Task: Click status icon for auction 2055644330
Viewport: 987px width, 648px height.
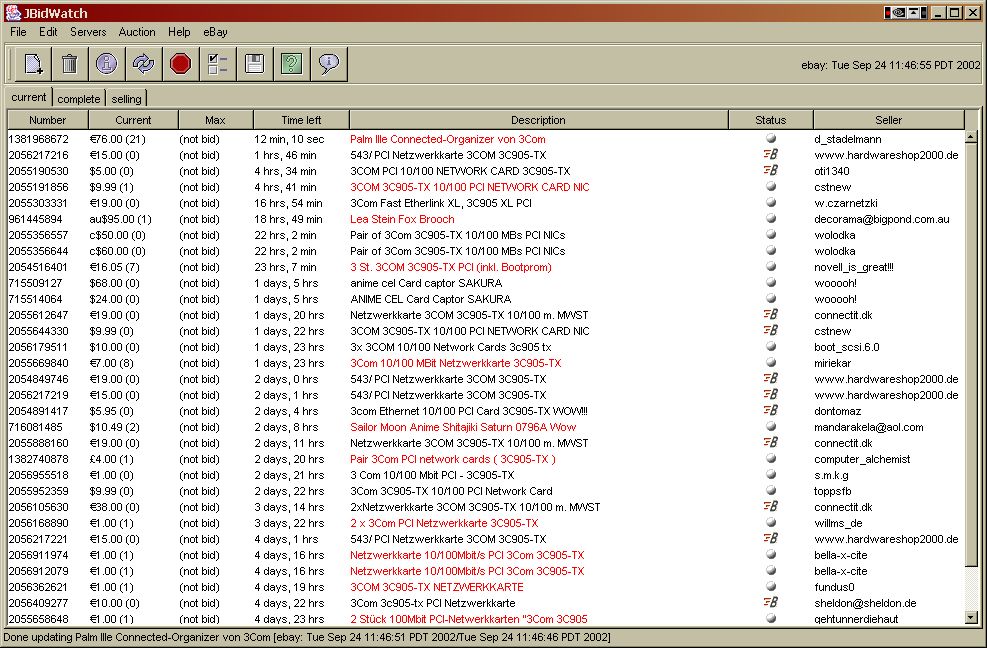Action: [770, 330]
